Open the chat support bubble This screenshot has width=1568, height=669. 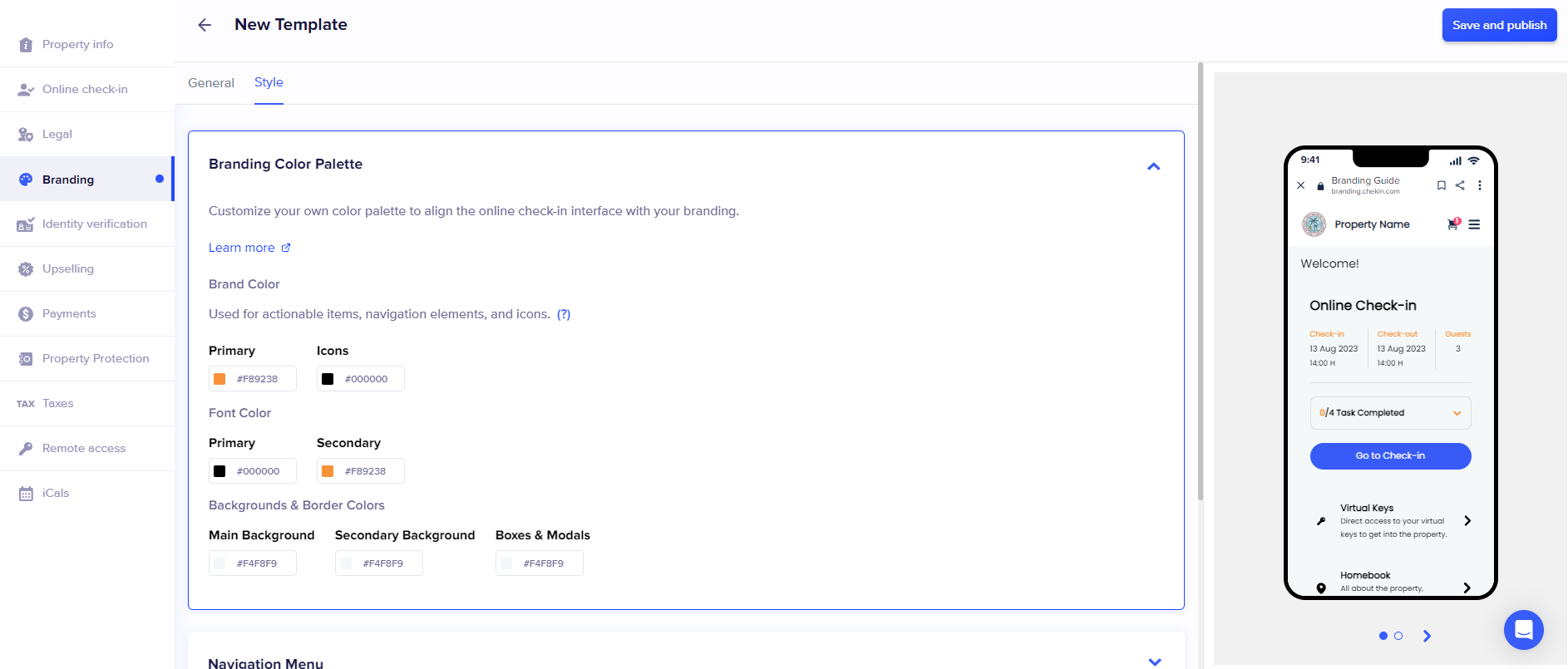[1523, 630]
